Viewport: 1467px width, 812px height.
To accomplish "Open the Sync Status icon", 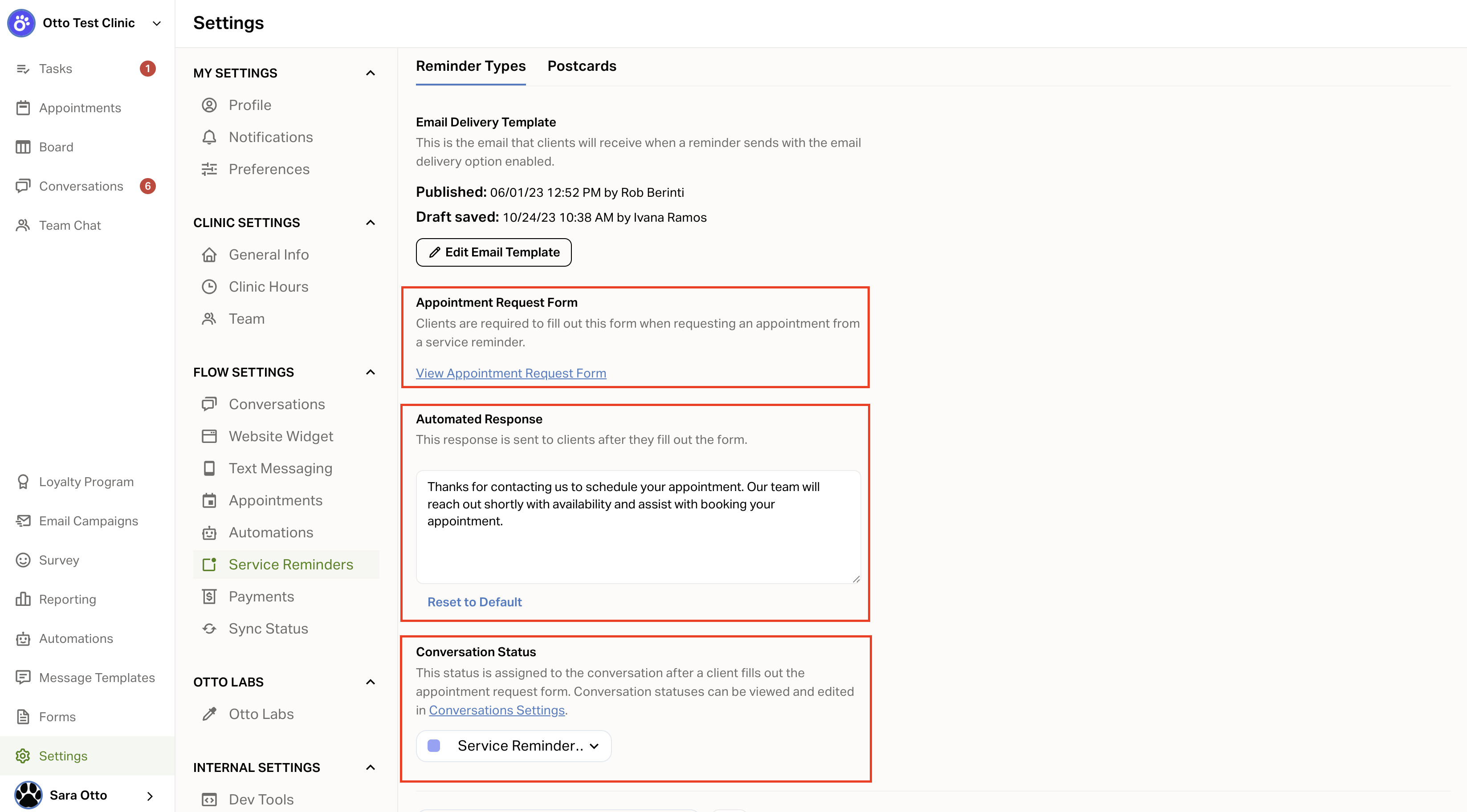I will tap(209, 629).
